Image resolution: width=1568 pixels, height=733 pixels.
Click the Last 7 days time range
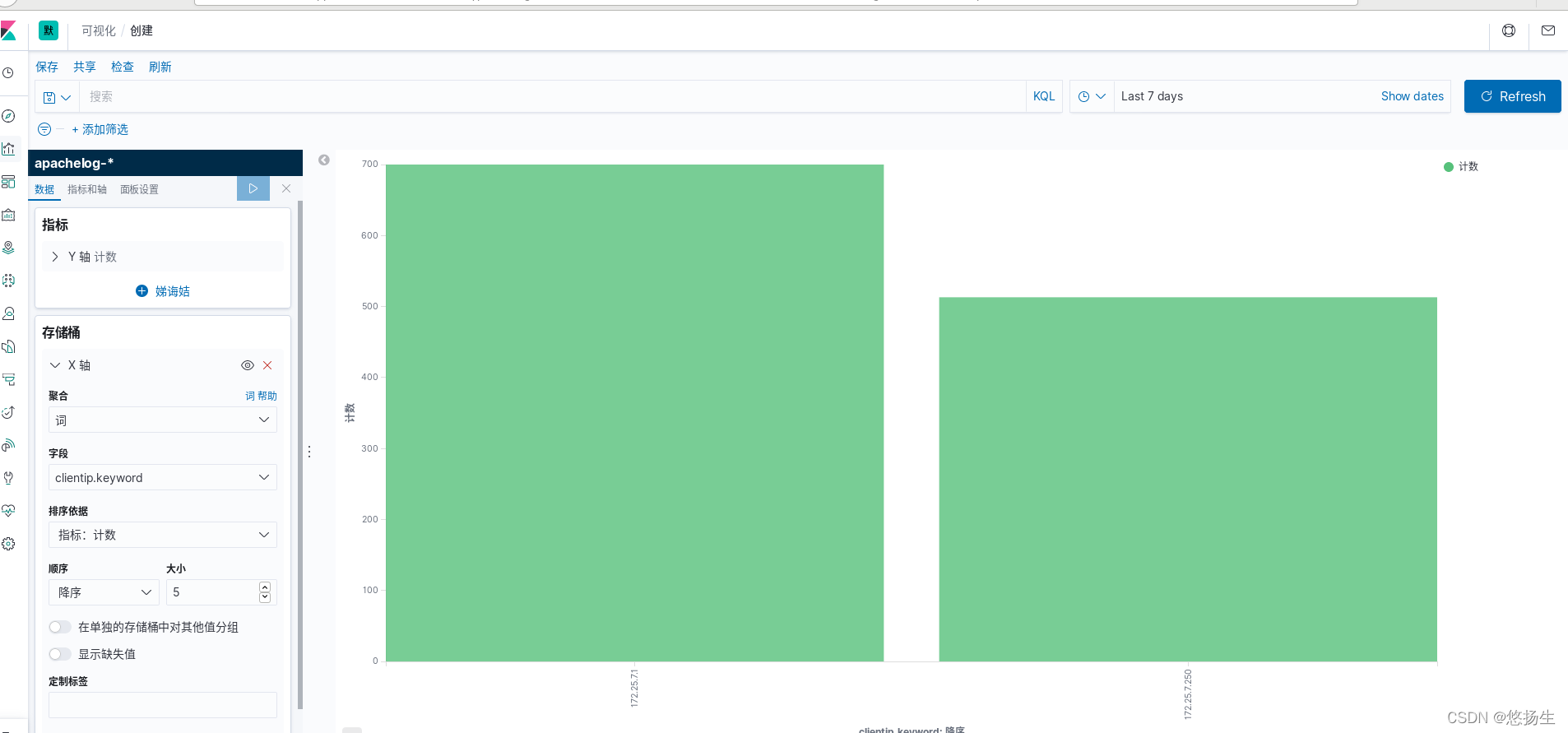1152,96
